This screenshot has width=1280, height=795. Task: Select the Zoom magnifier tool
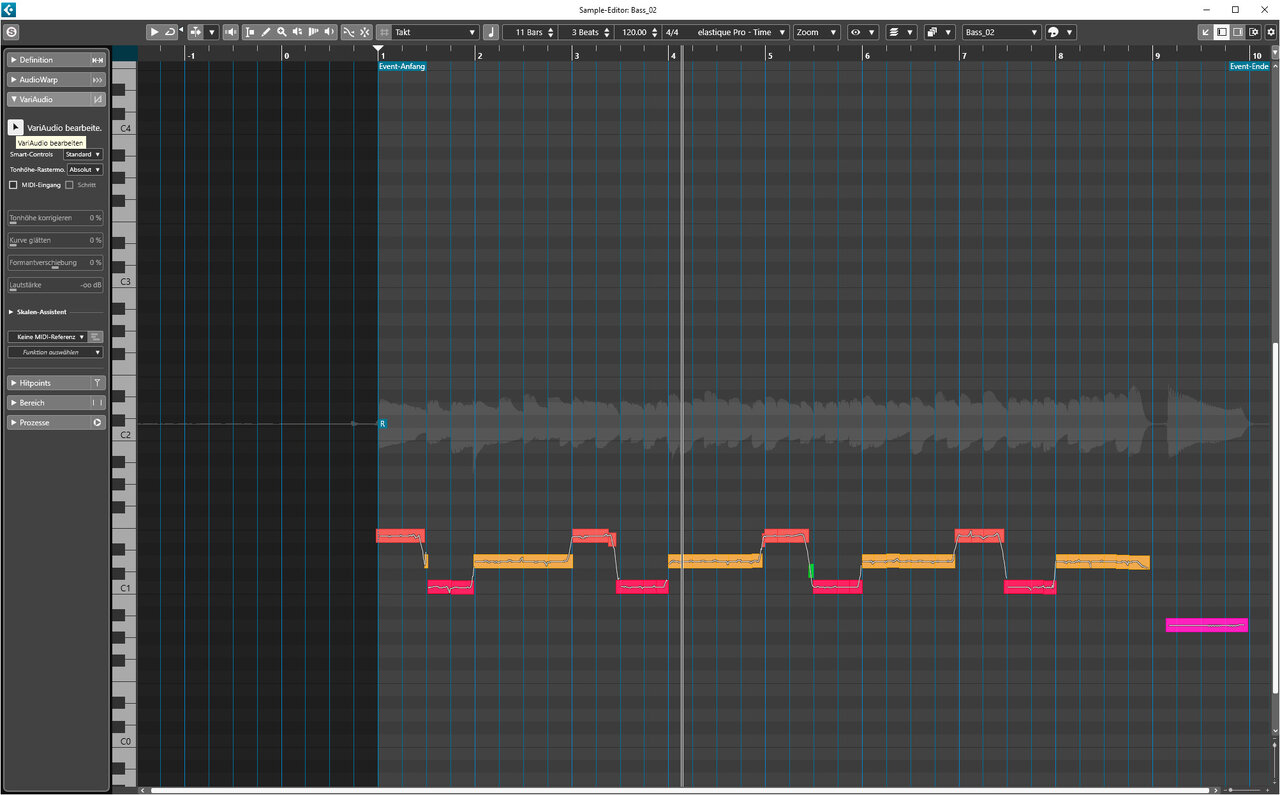(282, 32)
